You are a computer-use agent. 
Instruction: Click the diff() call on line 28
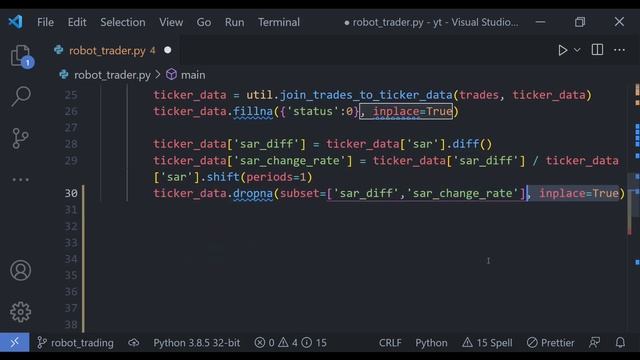472,144
